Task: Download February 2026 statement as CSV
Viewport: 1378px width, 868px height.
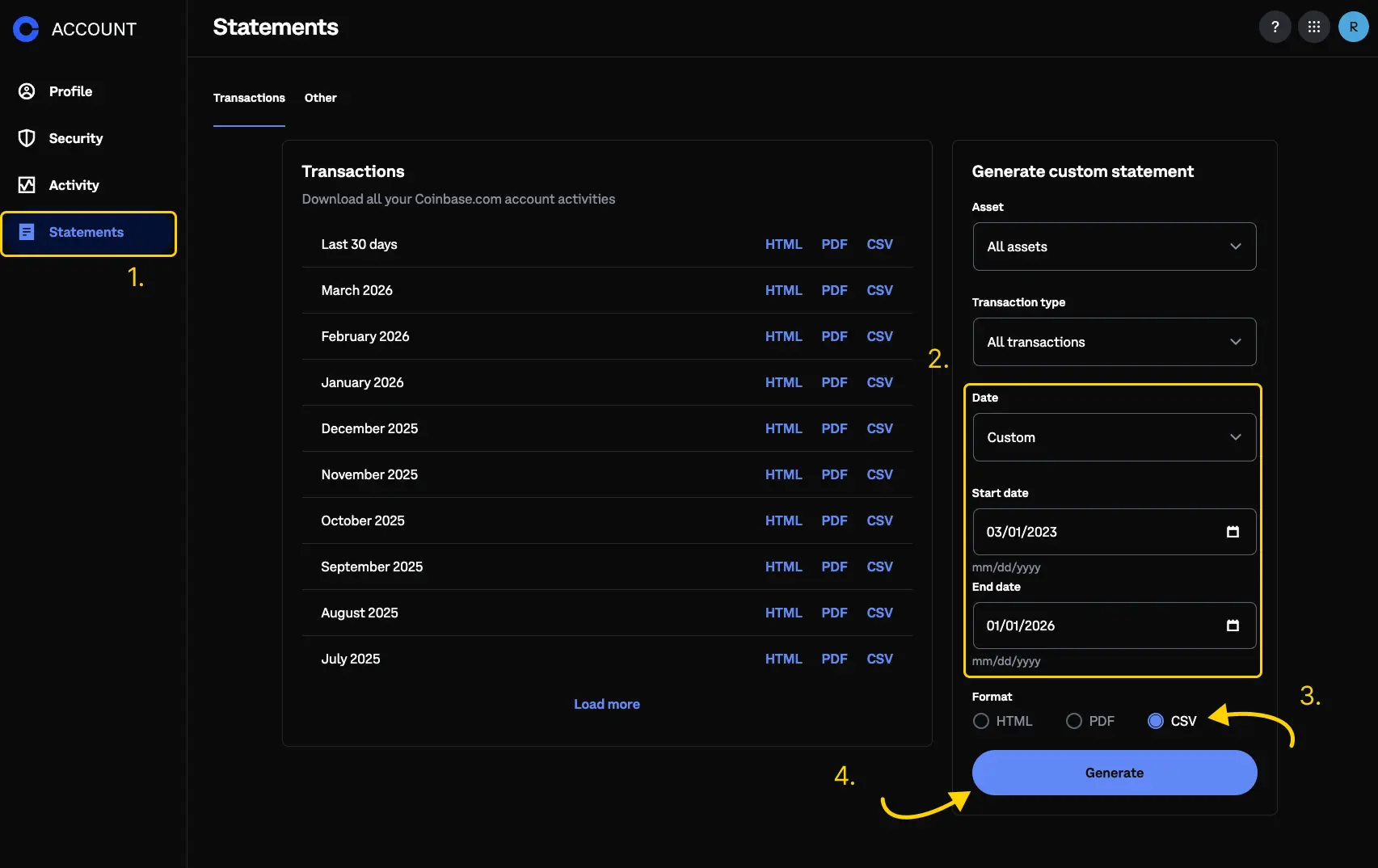Action: (x=879, y=336)
